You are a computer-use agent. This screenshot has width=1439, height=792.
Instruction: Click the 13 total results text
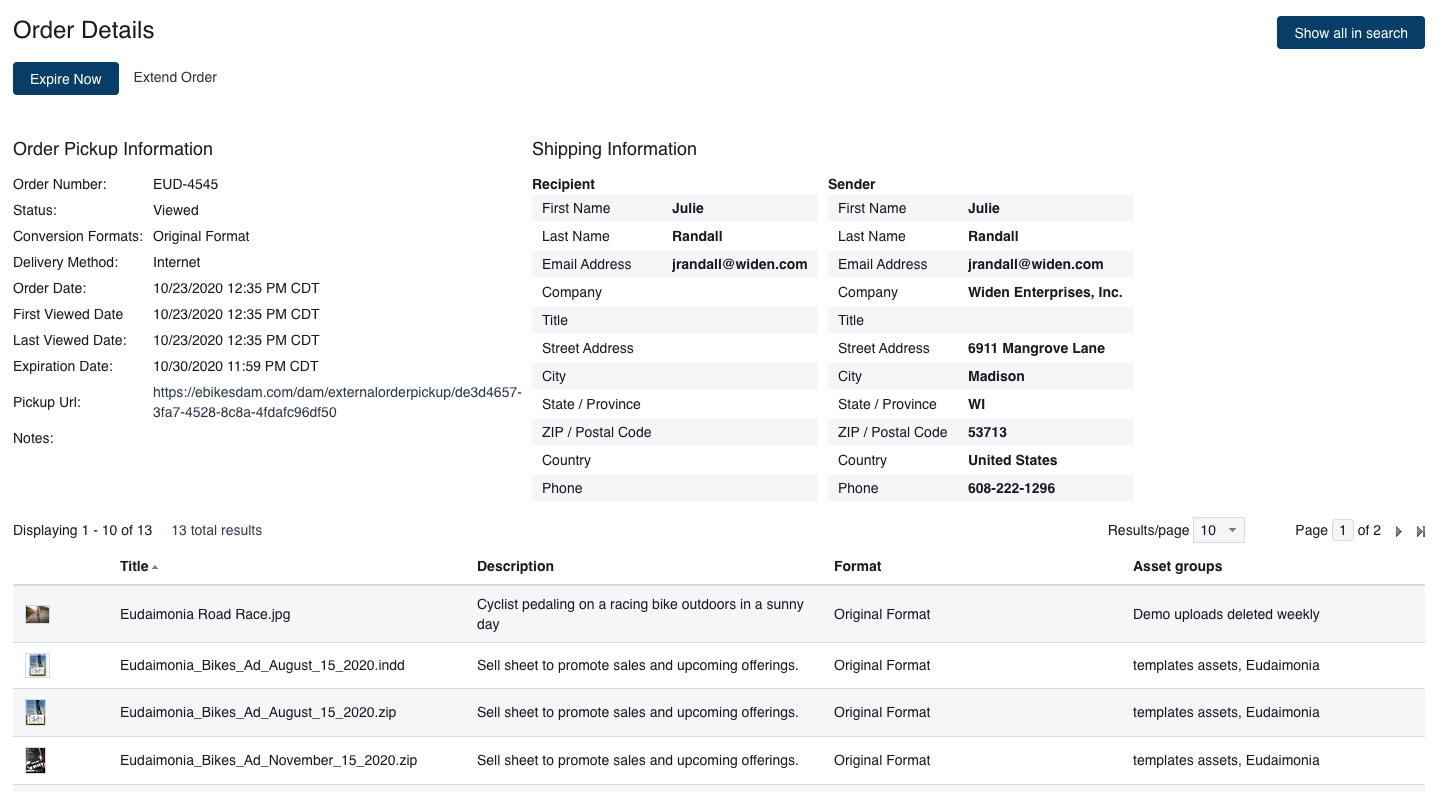pyautogui.click(x=216, y=530)
